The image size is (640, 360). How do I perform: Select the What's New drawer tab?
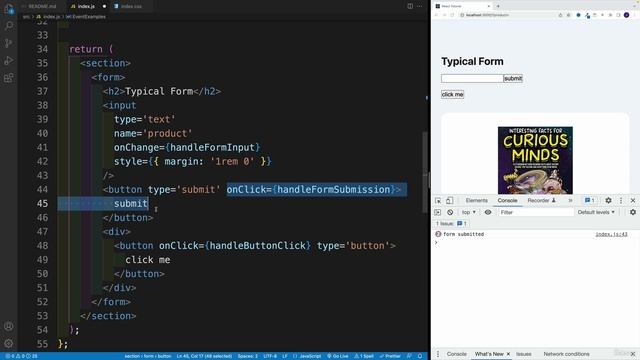click(x=489, y=354)
